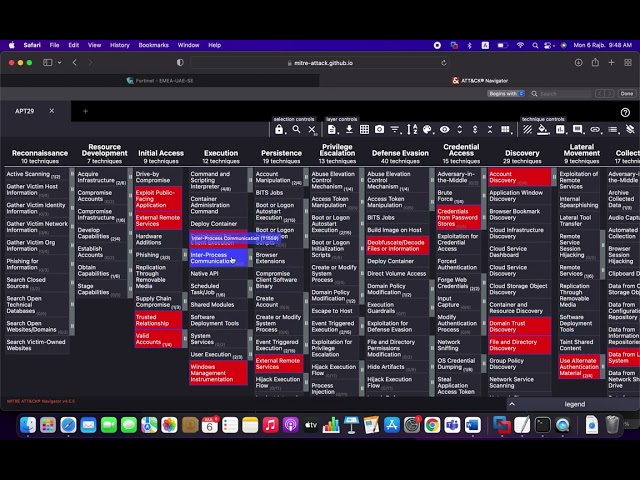Image resolution: width=640 pixels, height=480 pixels.
Task: Expand Command and Scripting Interpreter sub-techniques
Action: (250, 180)
